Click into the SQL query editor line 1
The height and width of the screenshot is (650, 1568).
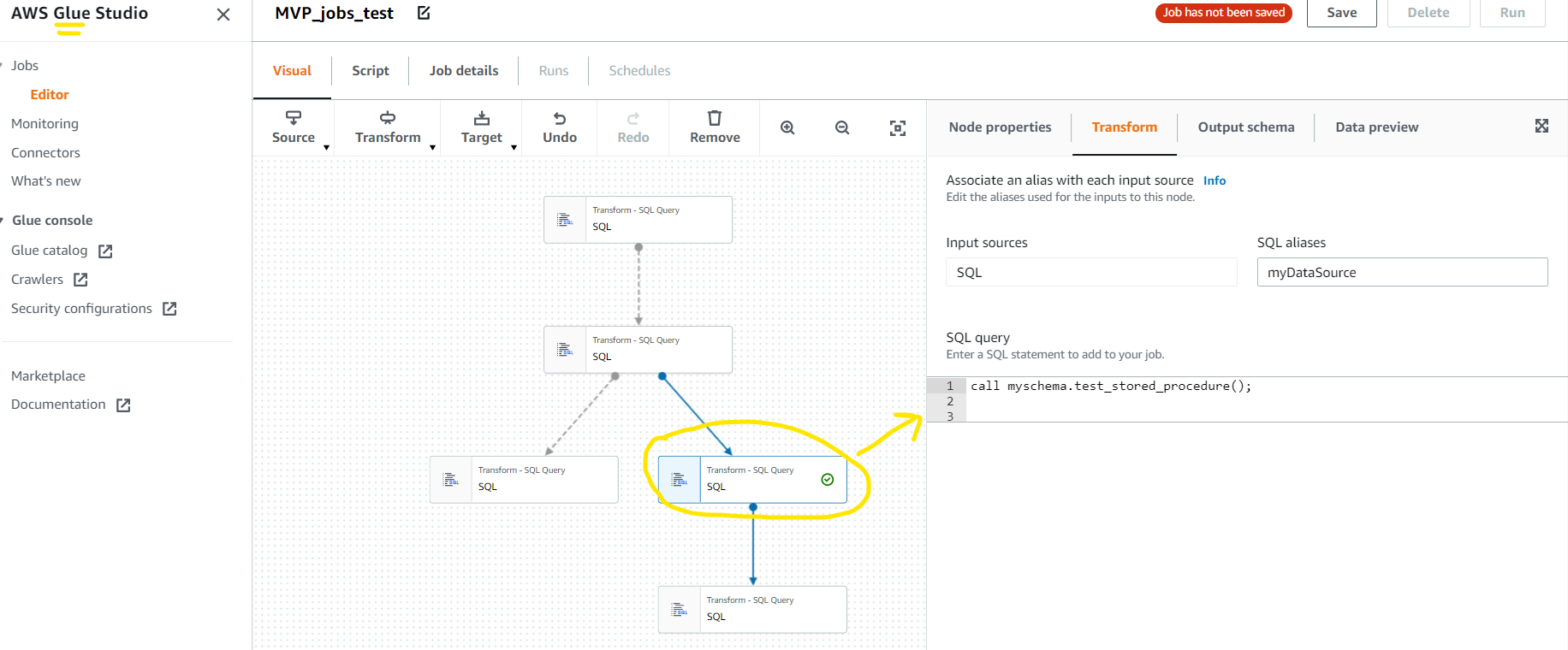tap(1267, 387)
